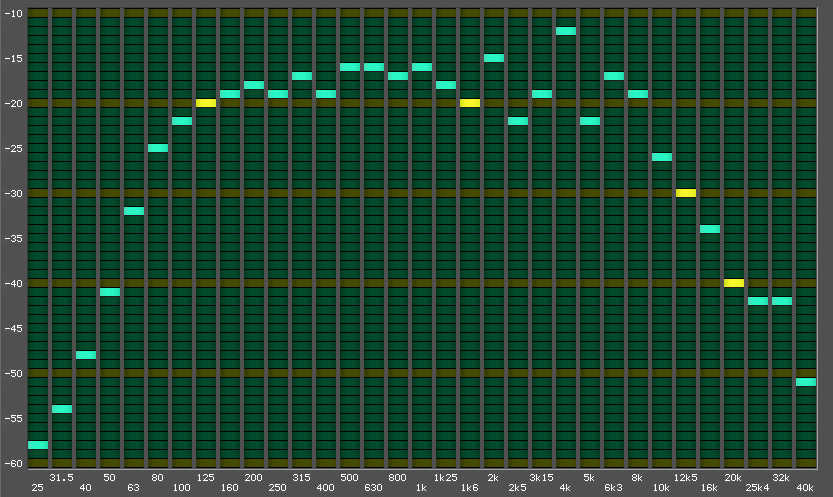This screenshot has width=833, height=497.
Task: Select the "-20" dB scale label
Action: click(x=14, y=104)
